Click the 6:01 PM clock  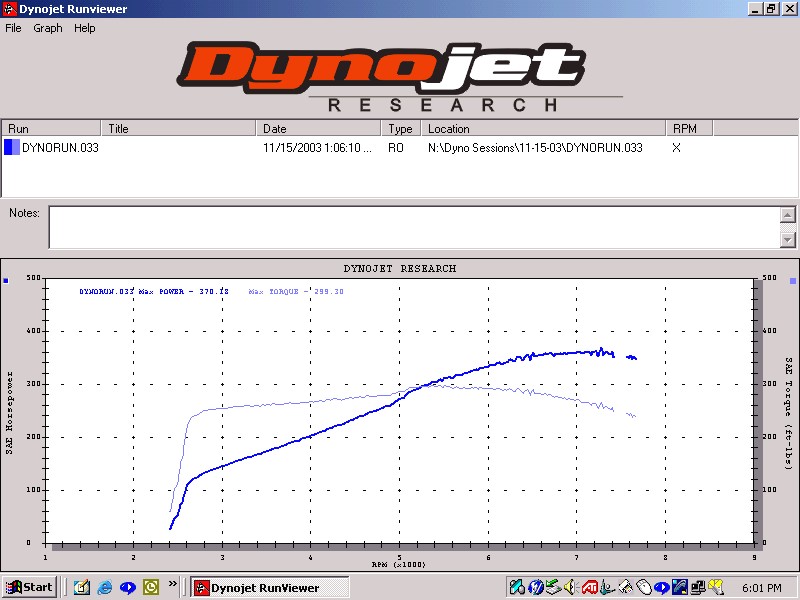pos(761,588)
